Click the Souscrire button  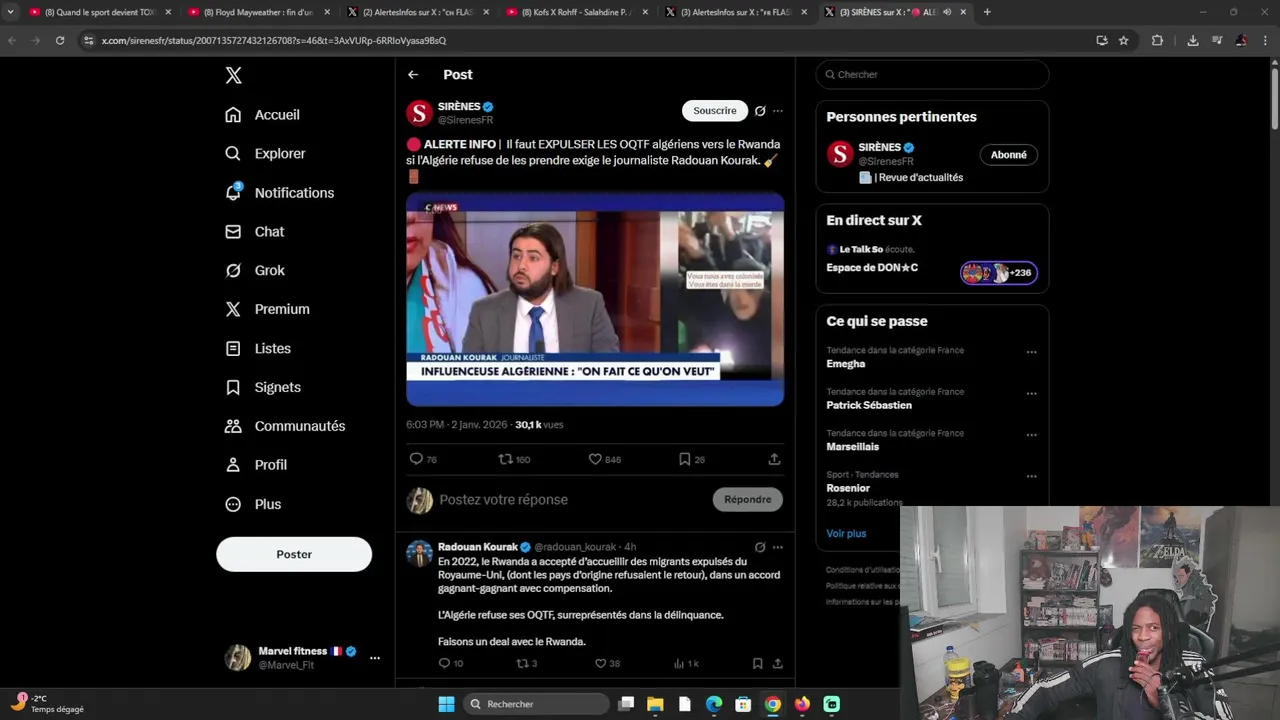coord(715,111)
